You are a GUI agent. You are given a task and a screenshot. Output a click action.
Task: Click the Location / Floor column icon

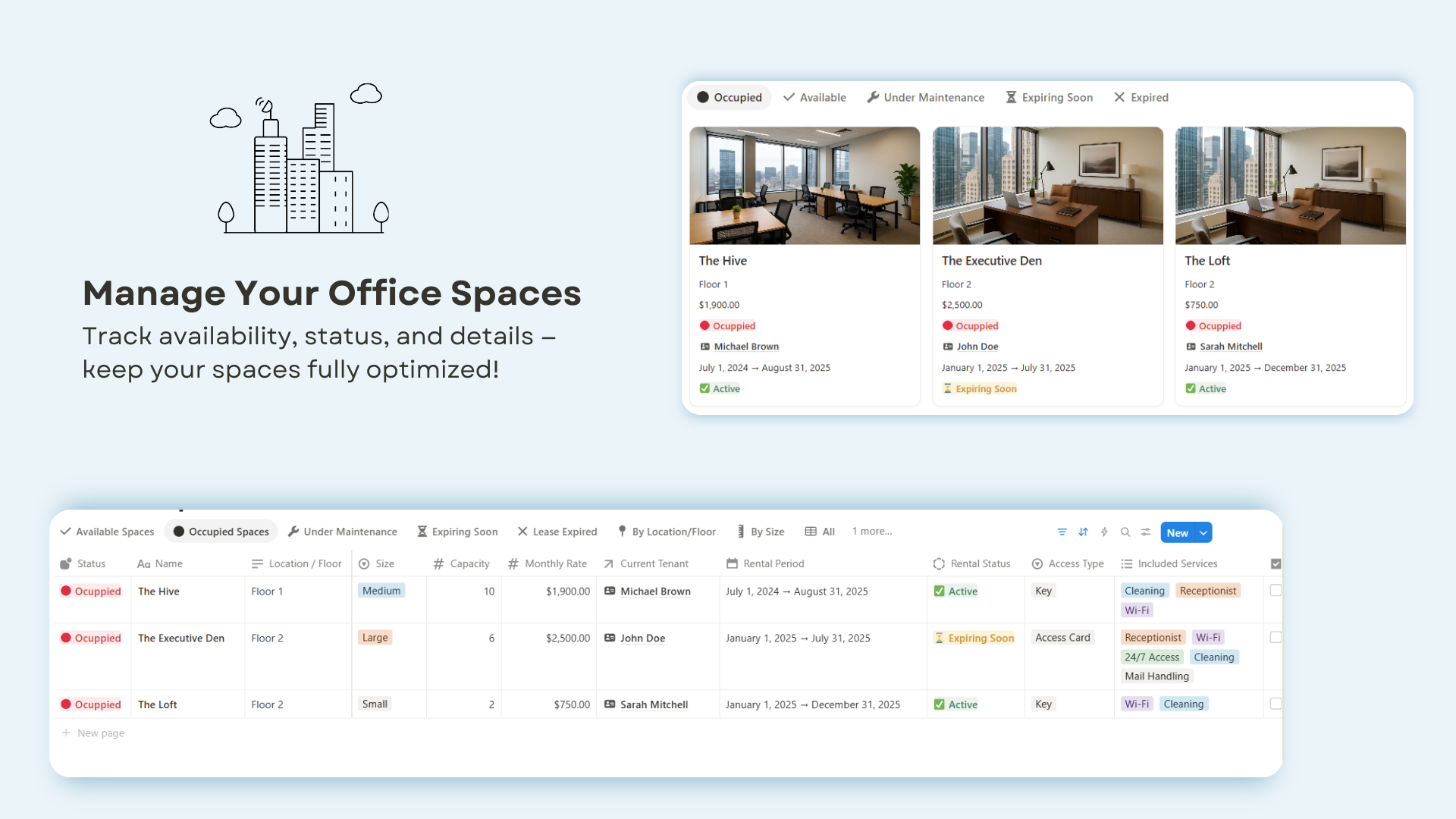click(257, 563)
